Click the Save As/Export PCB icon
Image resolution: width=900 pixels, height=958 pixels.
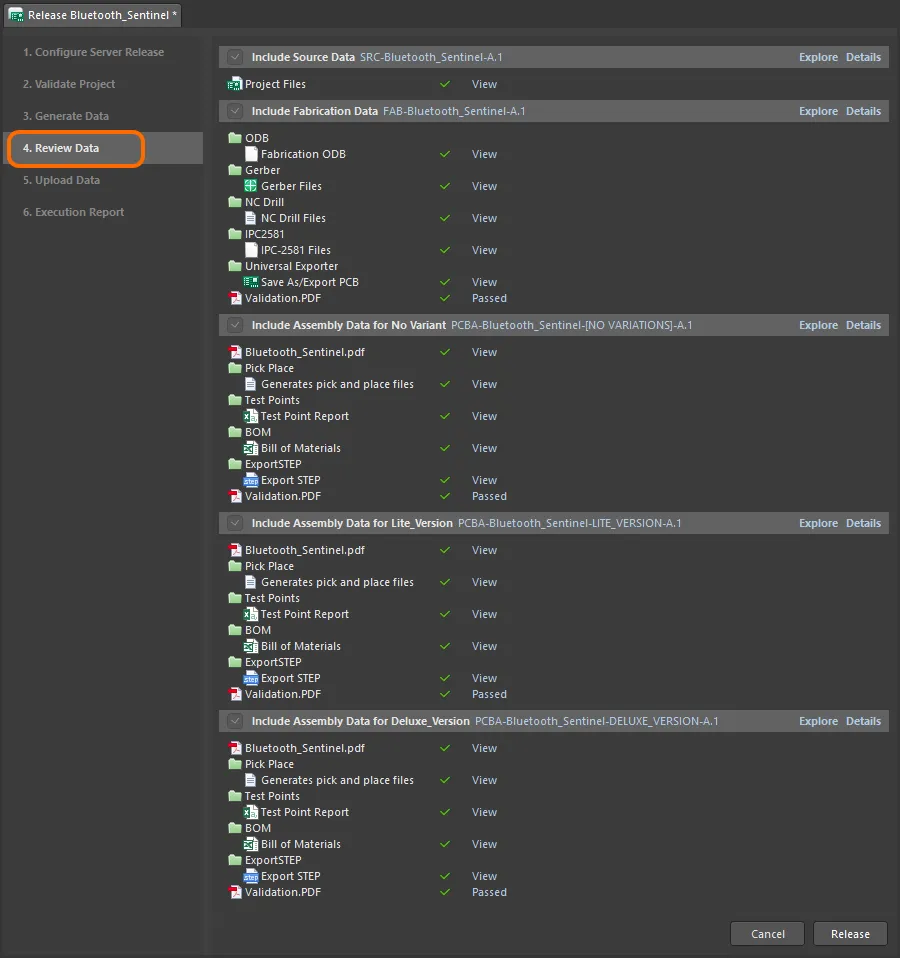click(251, 283)
